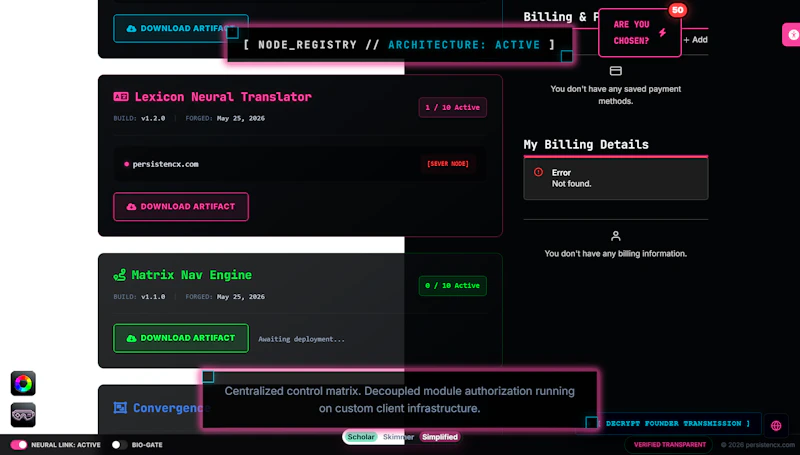
Task: Download the Lexicon Neural Translator artifact
Action: [181, 207]
